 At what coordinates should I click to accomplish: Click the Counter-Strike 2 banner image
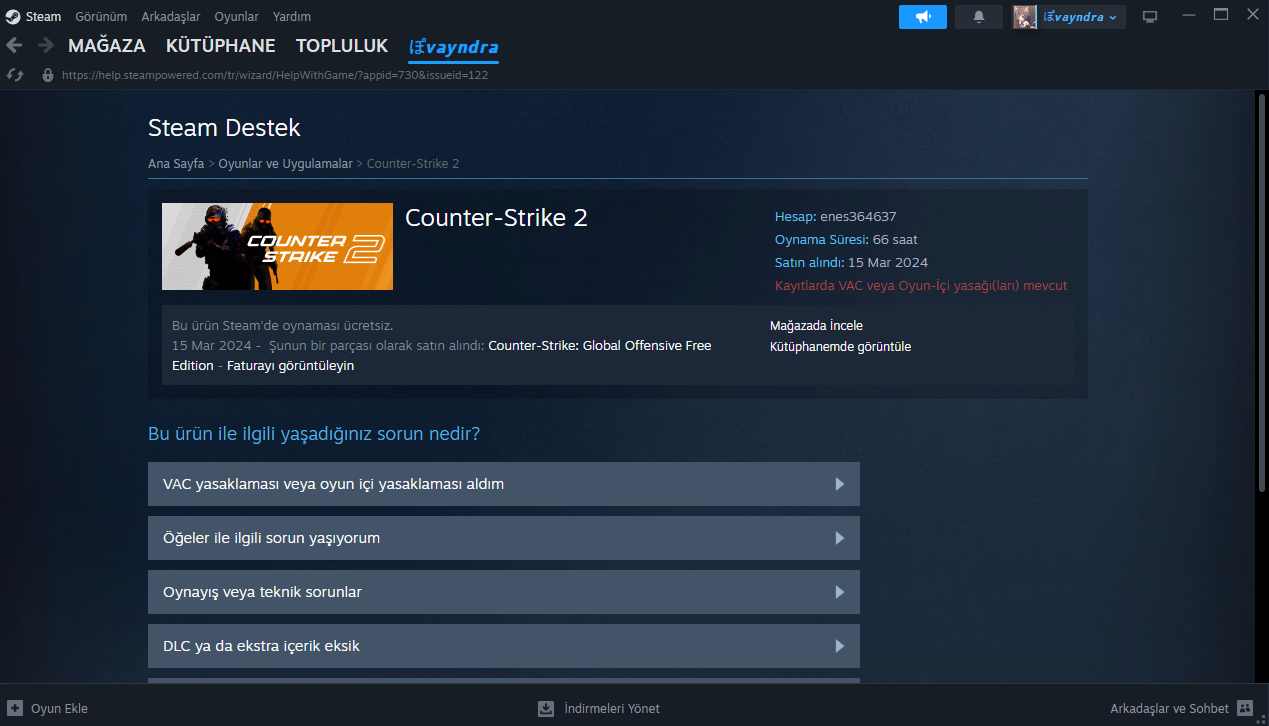277,246
